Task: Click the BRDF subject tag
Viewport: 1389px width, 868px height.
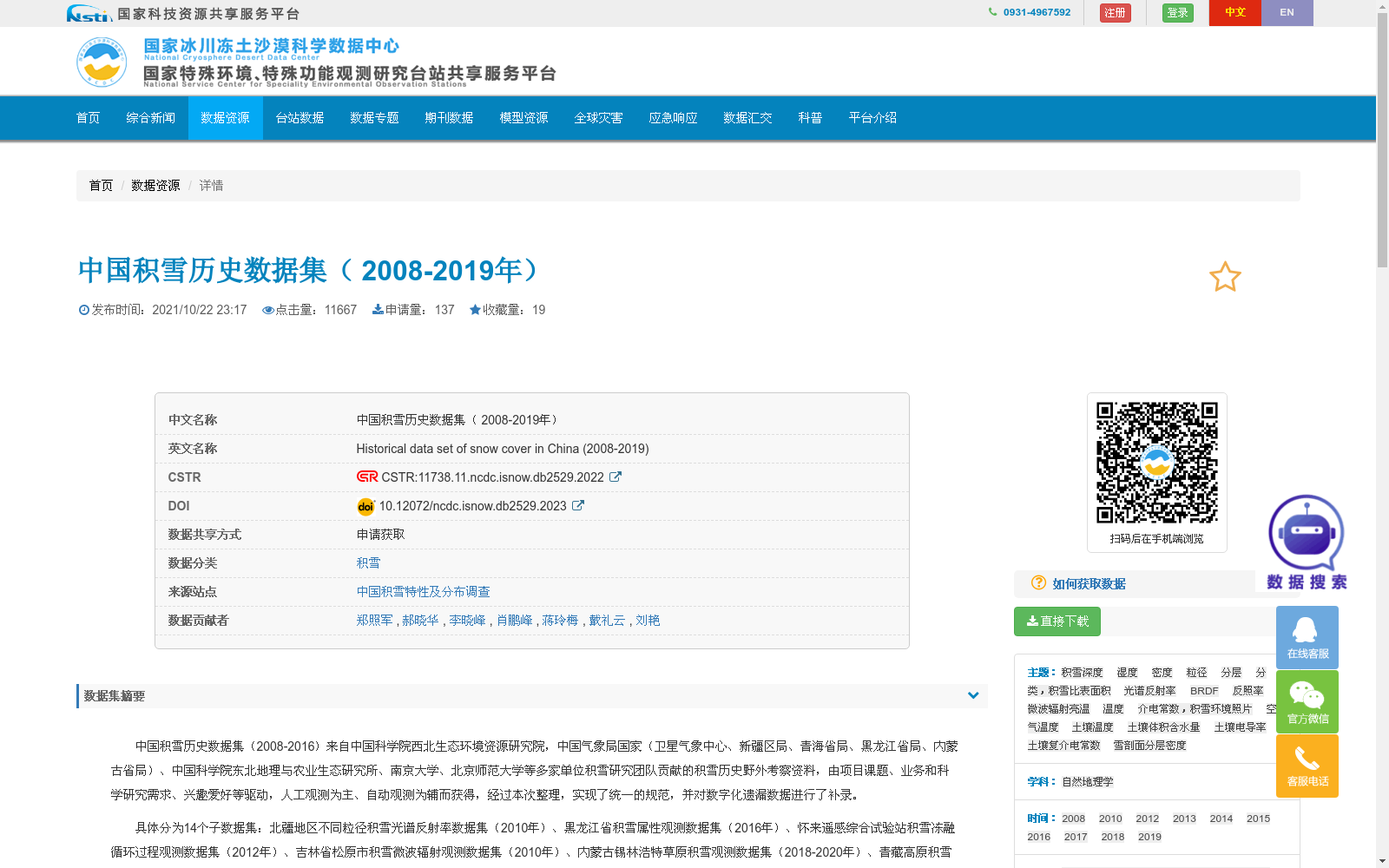Action: [1205, 691]
